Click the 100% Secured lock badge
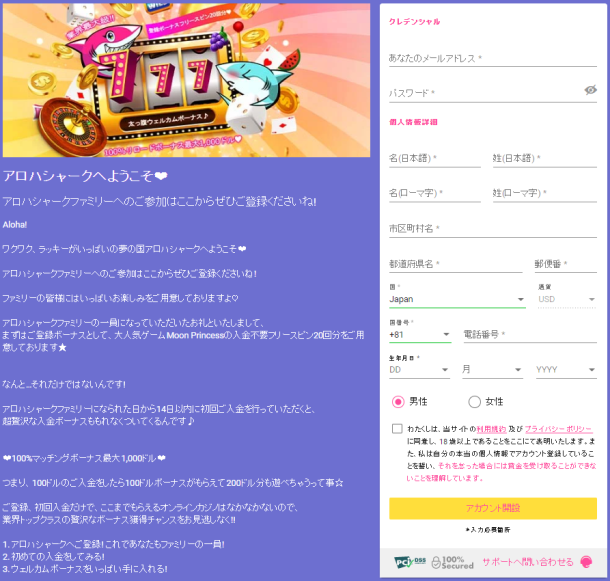 click(452, 562)
